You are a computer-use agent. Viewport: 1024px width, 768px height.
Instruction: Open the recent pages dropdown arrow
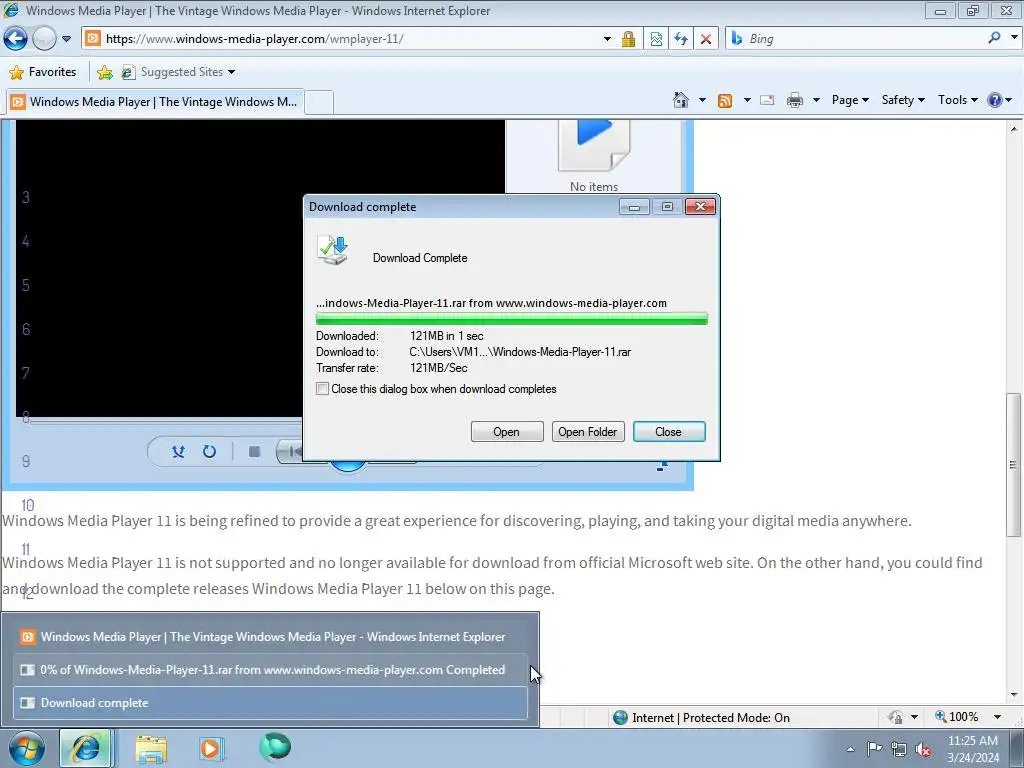pos(66,39)
